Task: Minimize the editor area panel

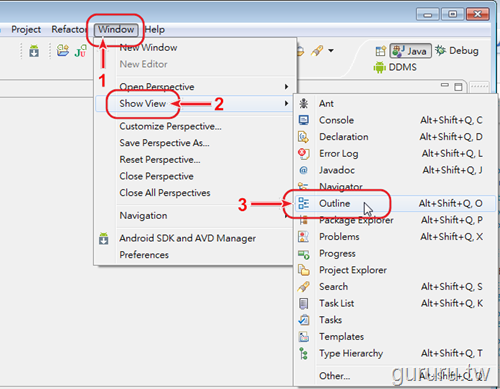Action: point(445,85)
